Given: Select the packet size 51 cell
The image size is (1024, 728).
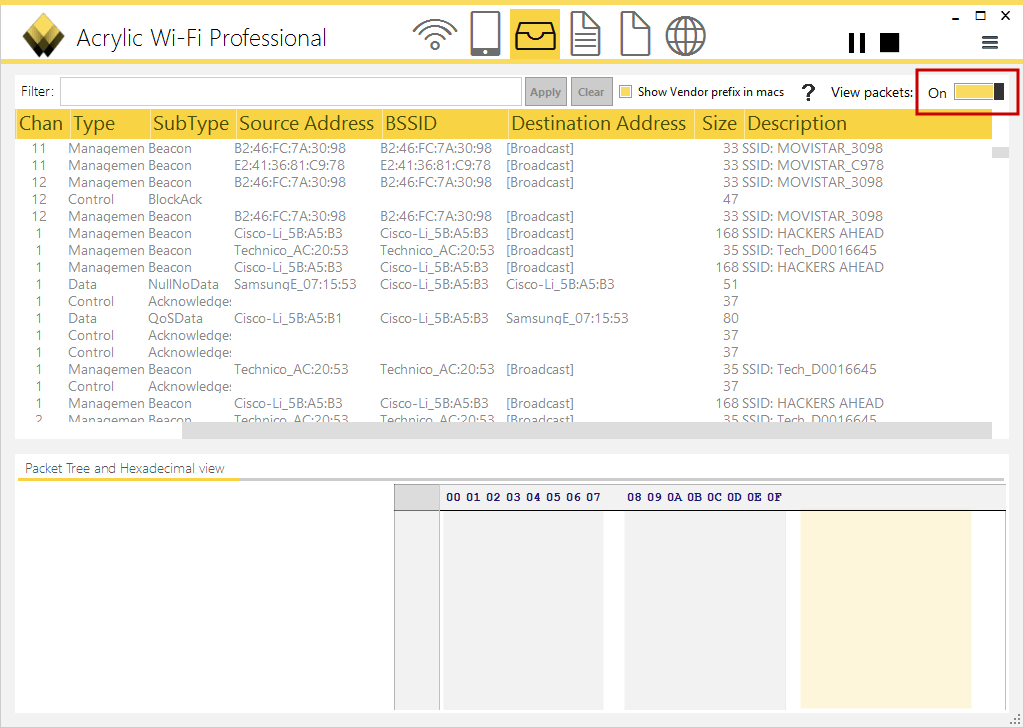Looking at the screenshot, I should pyautogui.click(x=731, y=284).
